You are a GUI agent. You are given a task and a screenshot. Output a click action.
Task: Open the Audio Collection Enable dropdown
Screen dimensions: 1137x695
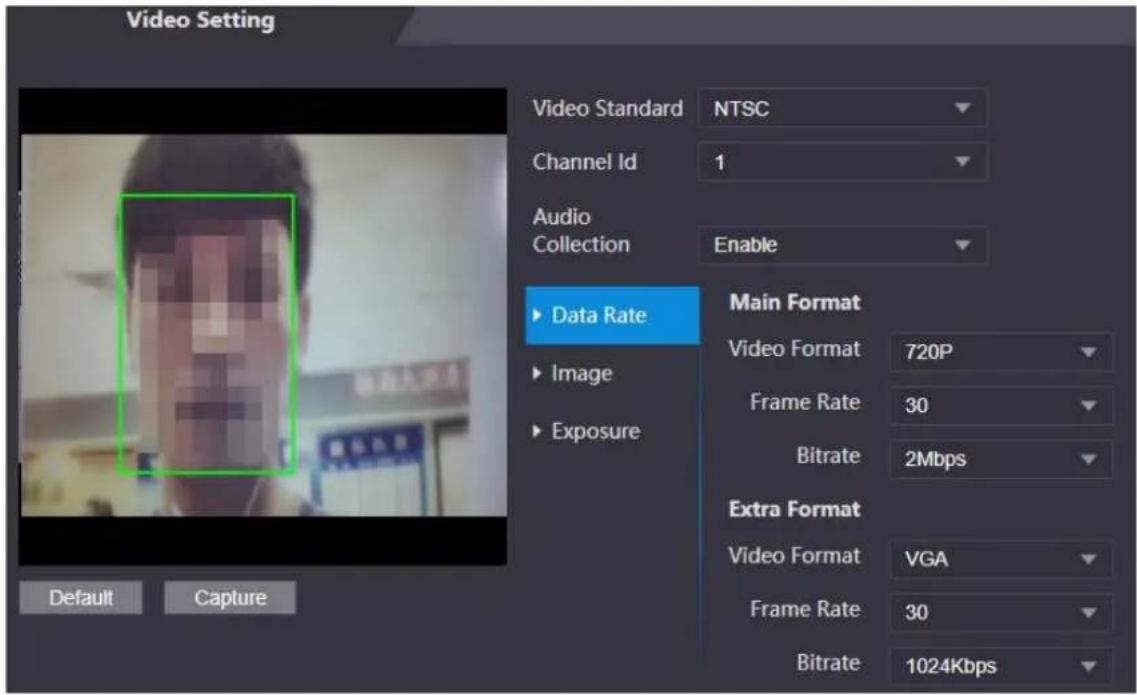(842, 244)
